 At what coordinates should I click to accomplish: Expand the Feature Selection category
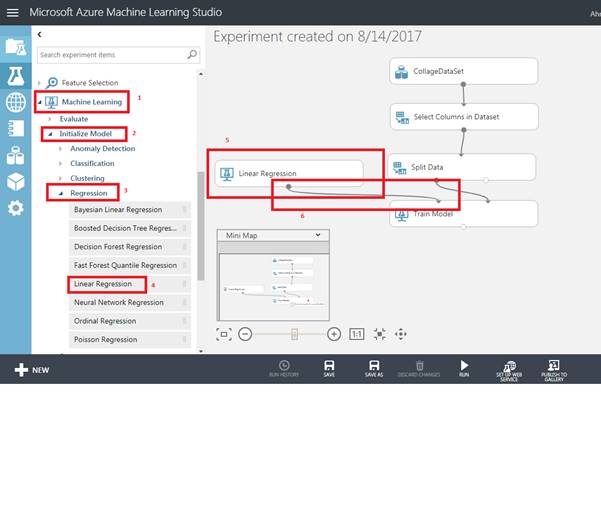[39, 83]
